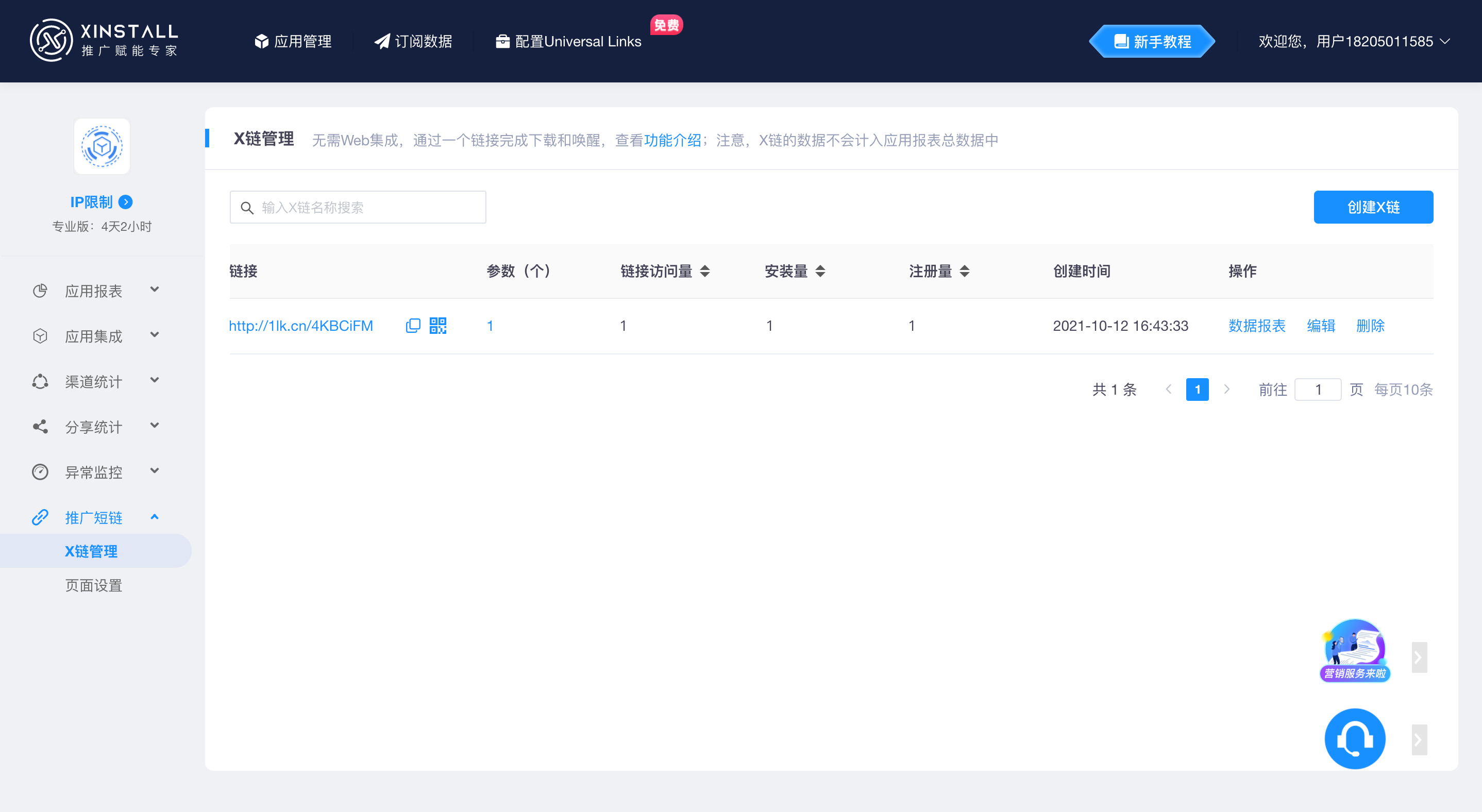Screen dimensions: 1482x812
Task: Sort by 链接访问量 column arrows
Action: 705,272
